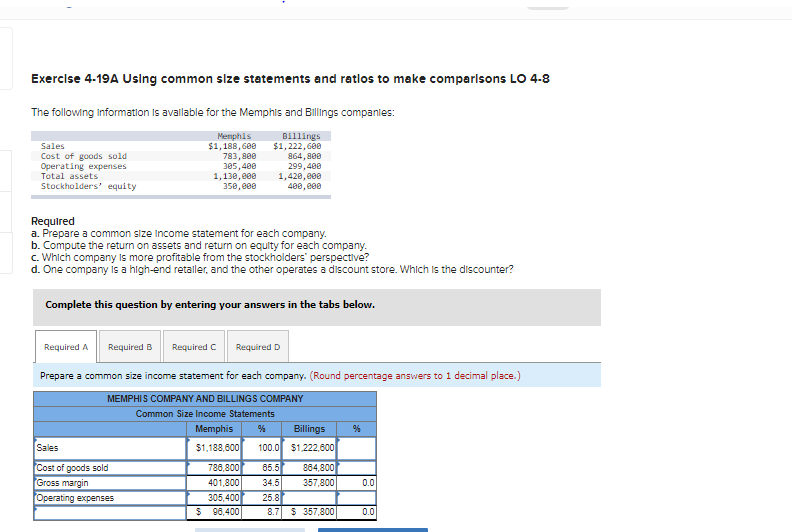Switch to the Required A tab

[x=66, y=347]
